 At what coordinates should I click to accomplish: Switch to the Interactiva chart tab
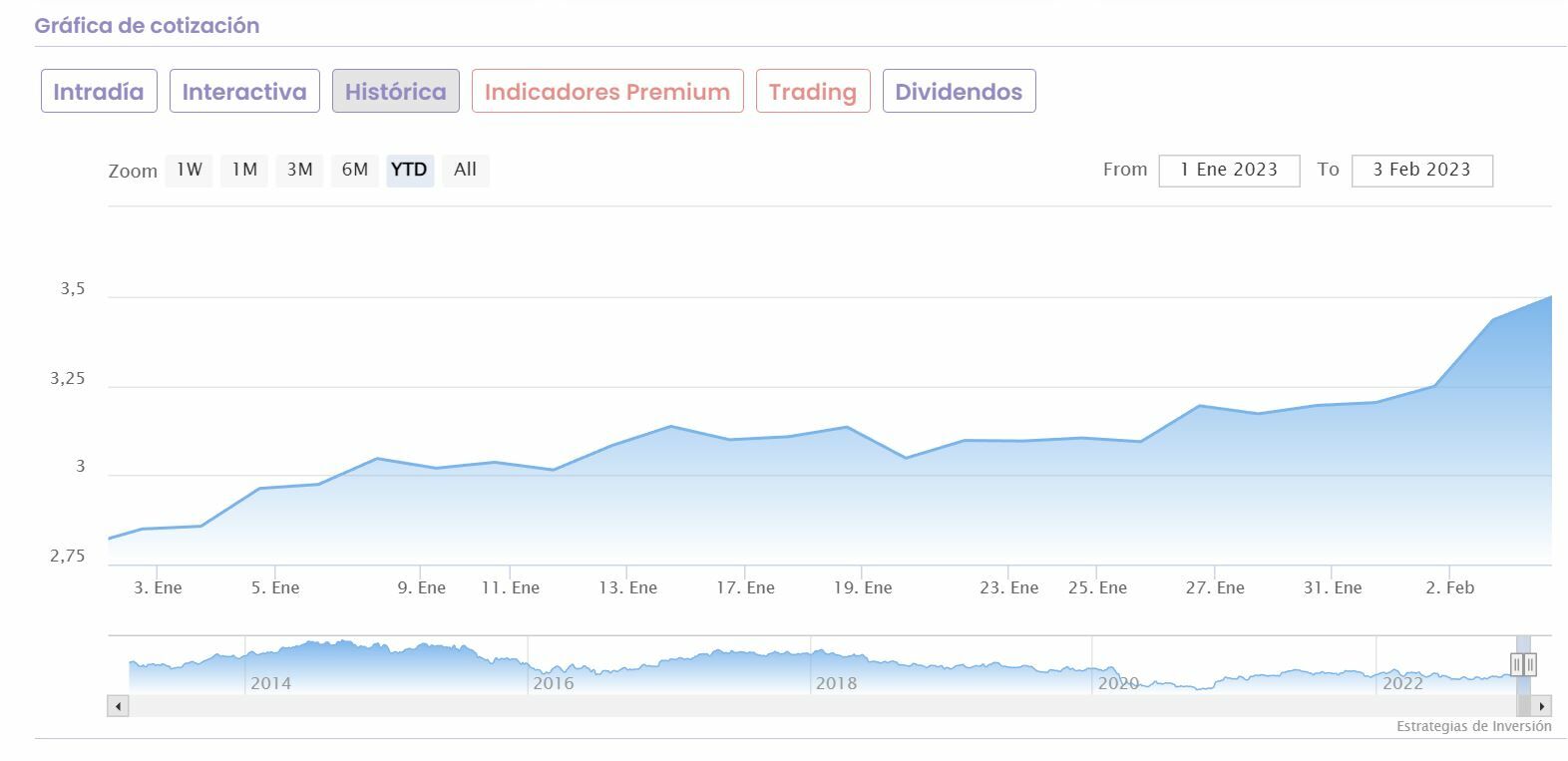pos(244,92)
